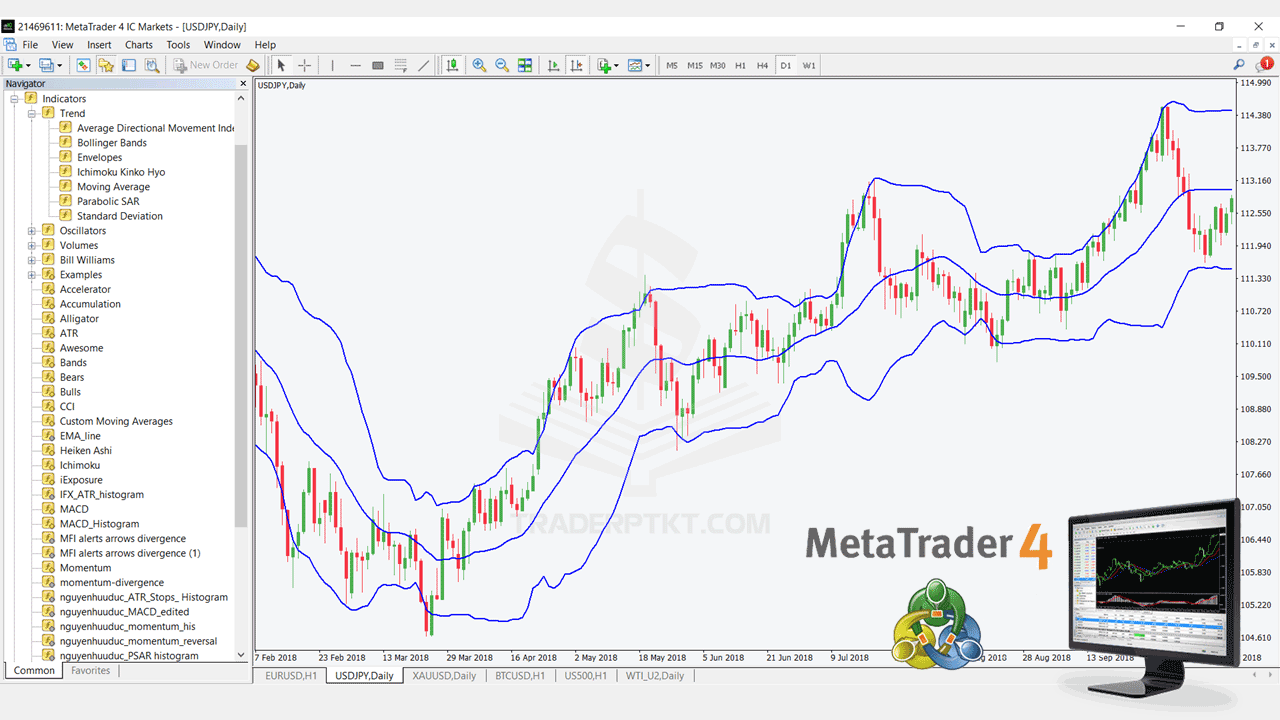Image resolution: width=1280 pixels, height=720 pixels.
Task: Toggle the Chart Shift button
Action: point(576,65)
